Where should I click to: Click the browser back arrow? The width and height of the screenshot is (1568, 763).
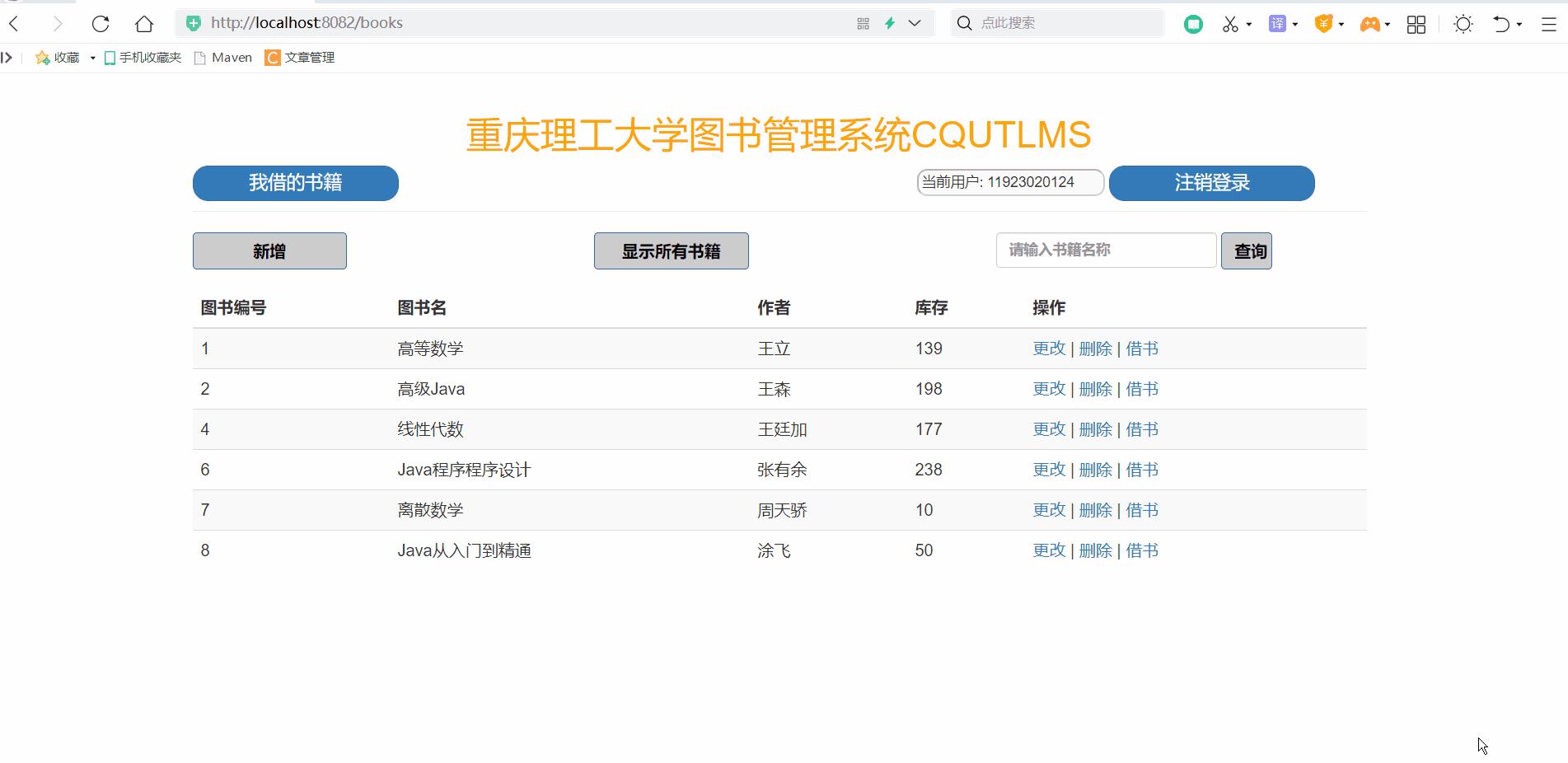pos(14,24)
